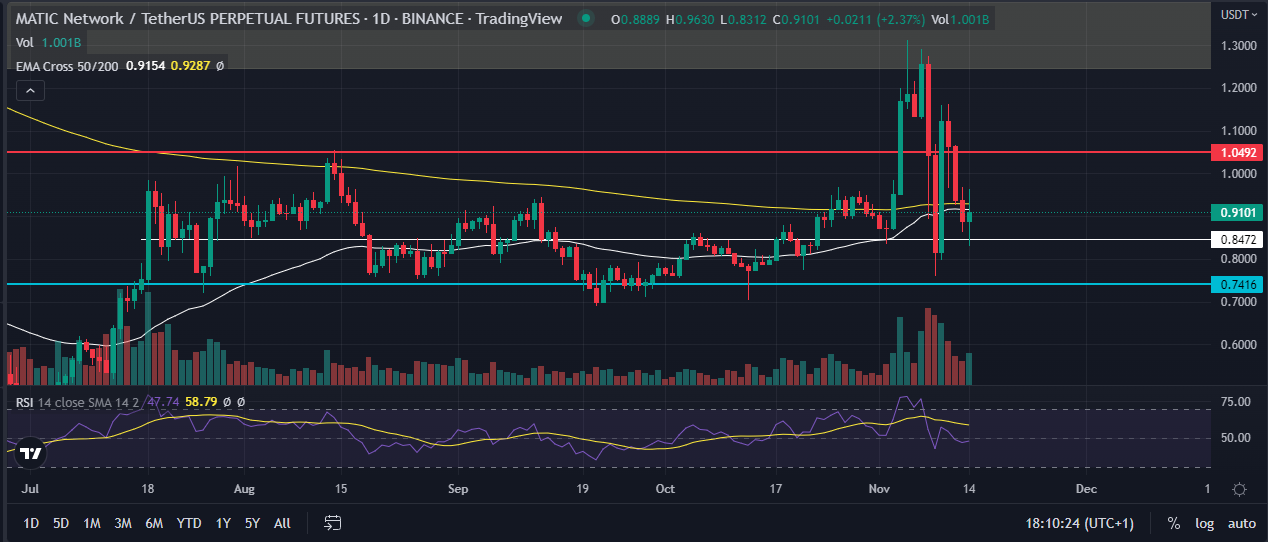Select the 1Y time range

point(223,523)
